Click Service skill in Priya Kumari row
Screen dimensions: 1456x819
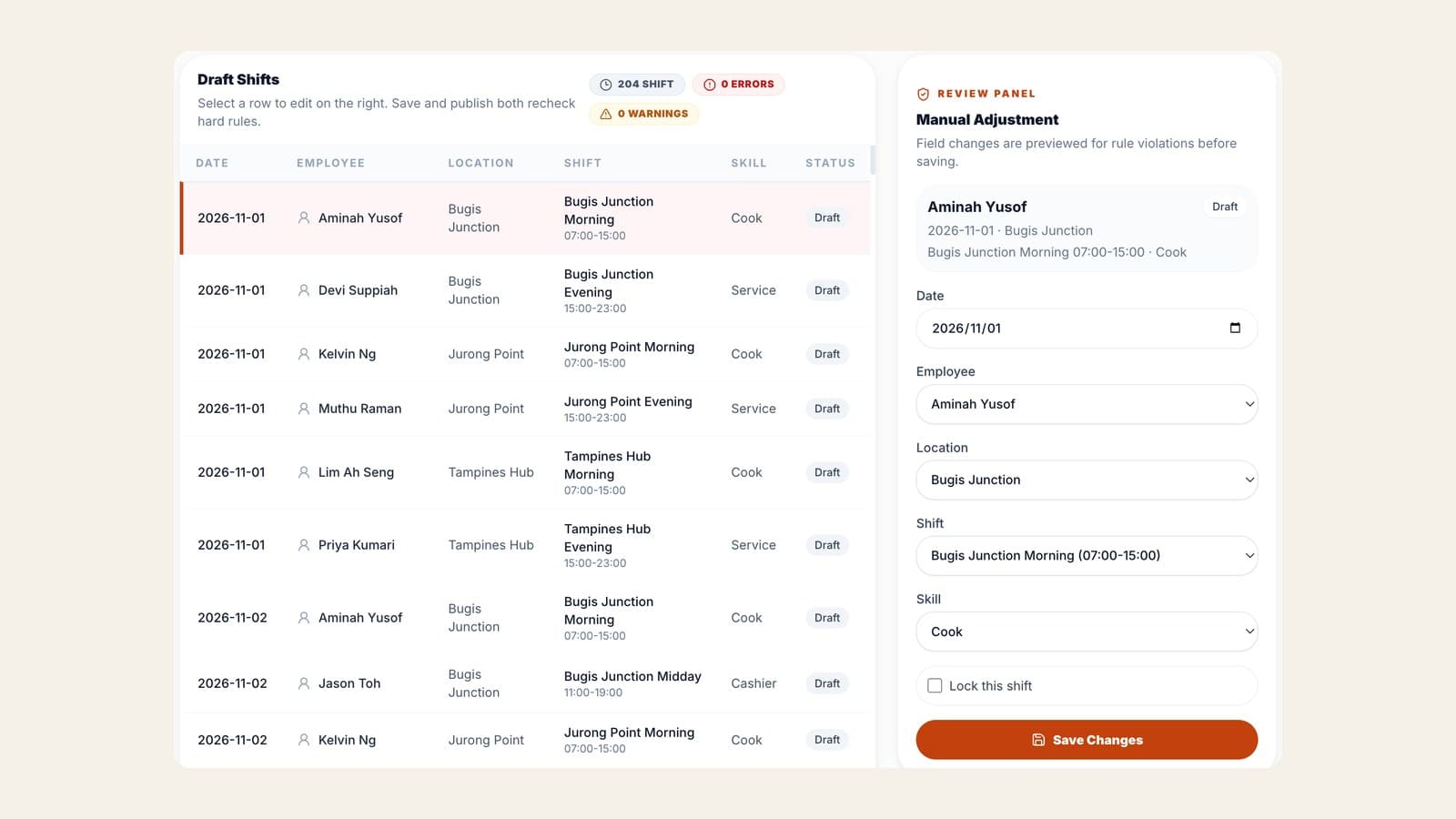tap(753, 545)
